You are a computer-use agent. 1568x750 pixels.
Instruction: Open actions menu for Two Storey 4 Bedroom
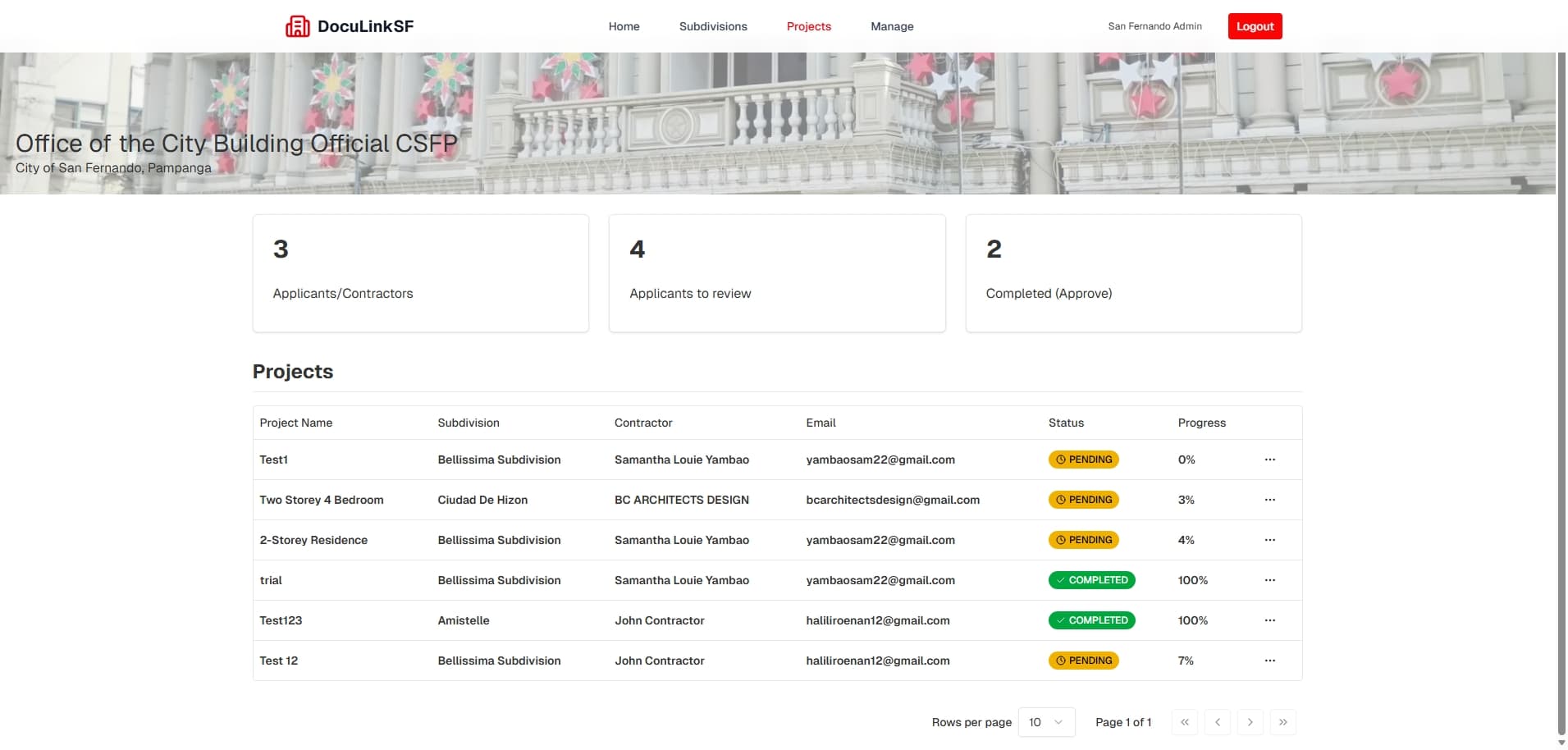[1269, 500]
